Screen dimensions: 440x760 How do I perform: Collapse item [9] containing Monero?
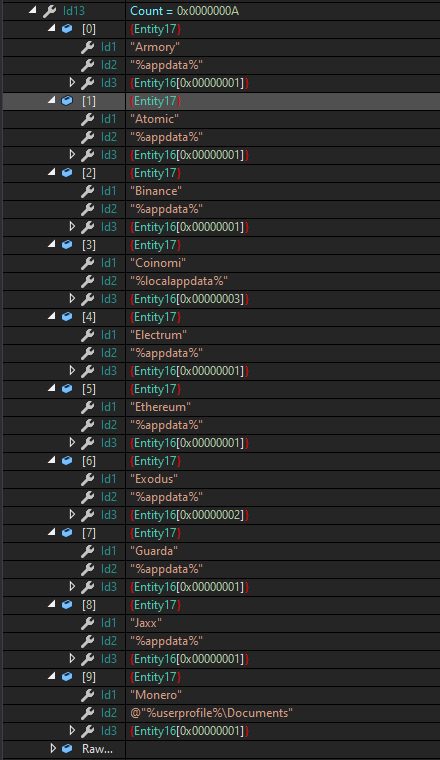pyautogui.click(x=51, y=676)
